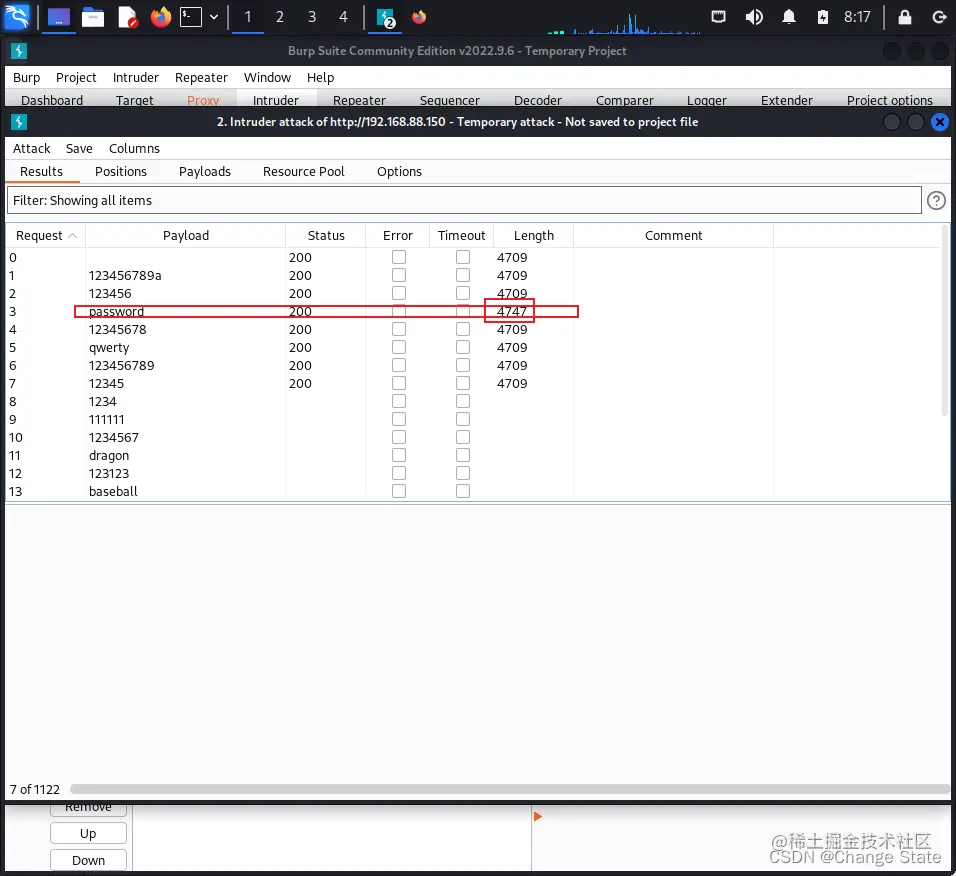Sort results by Length column
The image size is (956, 876).
pos(533,235)
